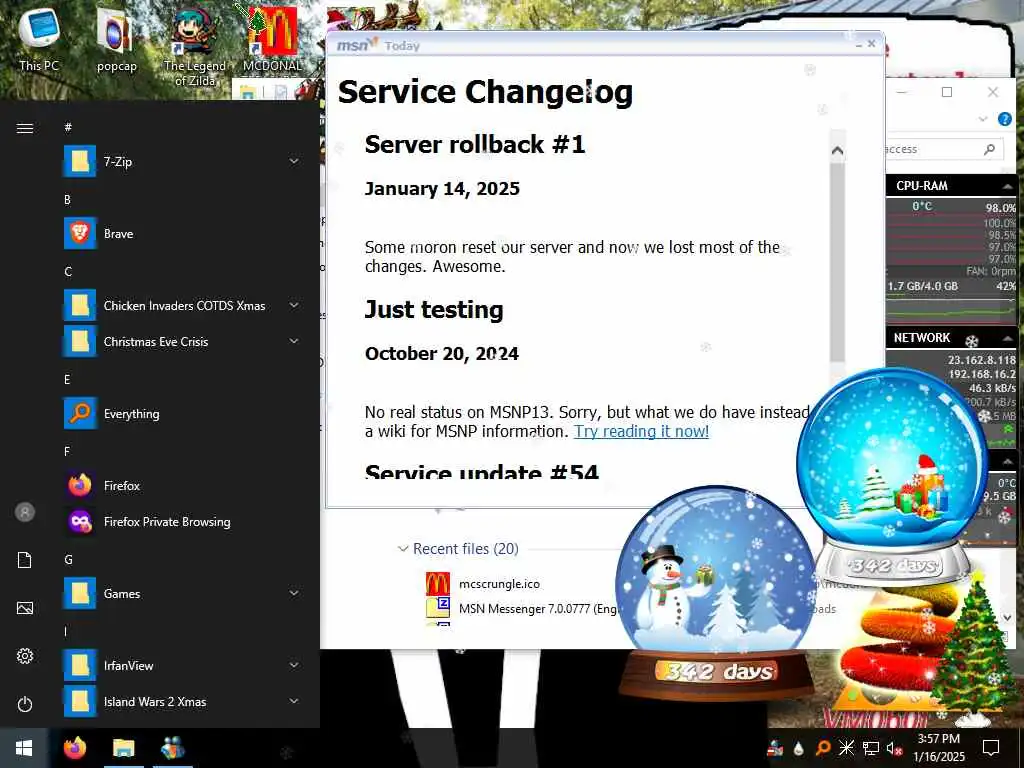Select the popcap desktop icon

(116, 39)
